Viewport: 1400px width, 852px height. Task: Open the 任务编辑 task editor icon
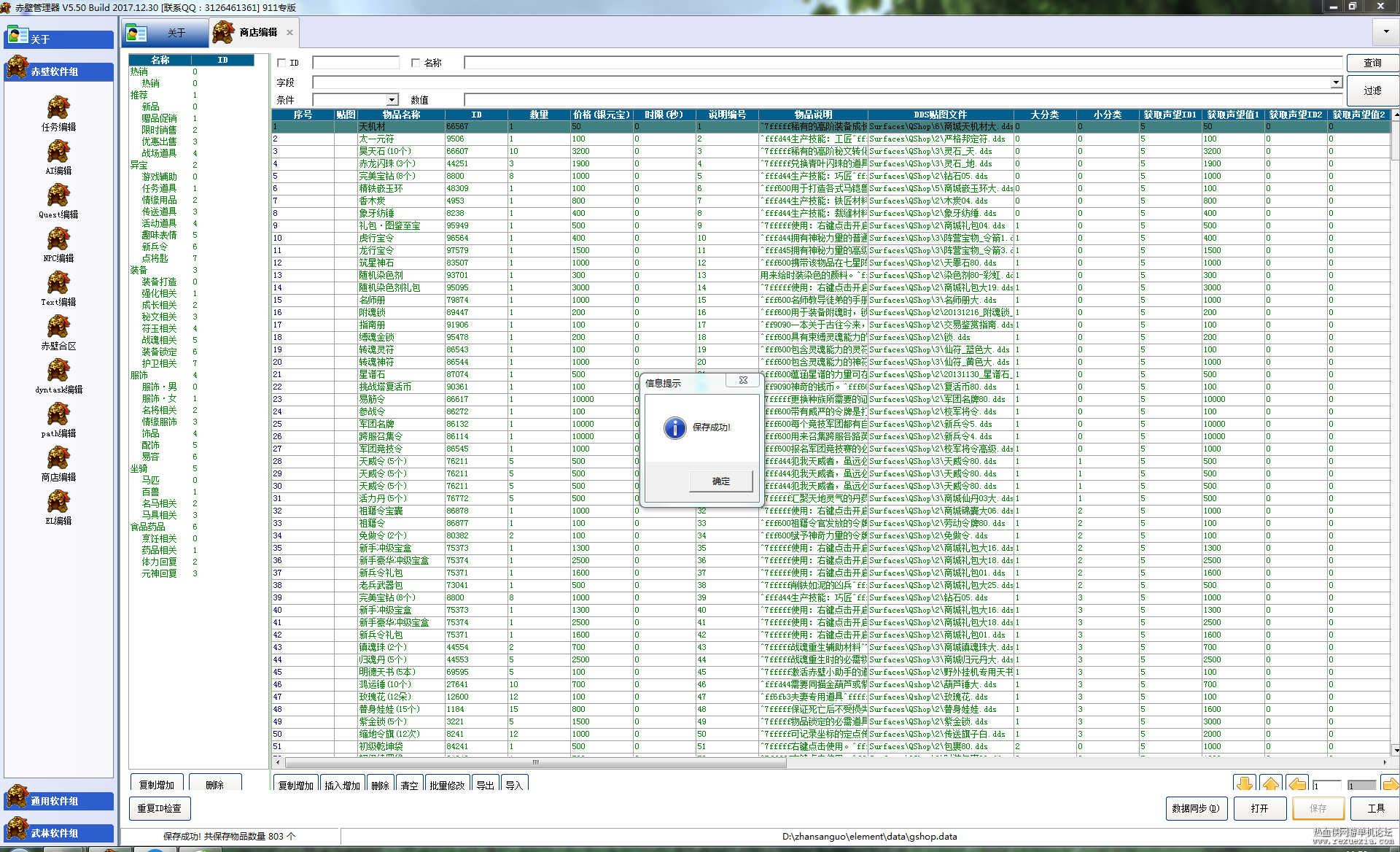click(58, 108)
